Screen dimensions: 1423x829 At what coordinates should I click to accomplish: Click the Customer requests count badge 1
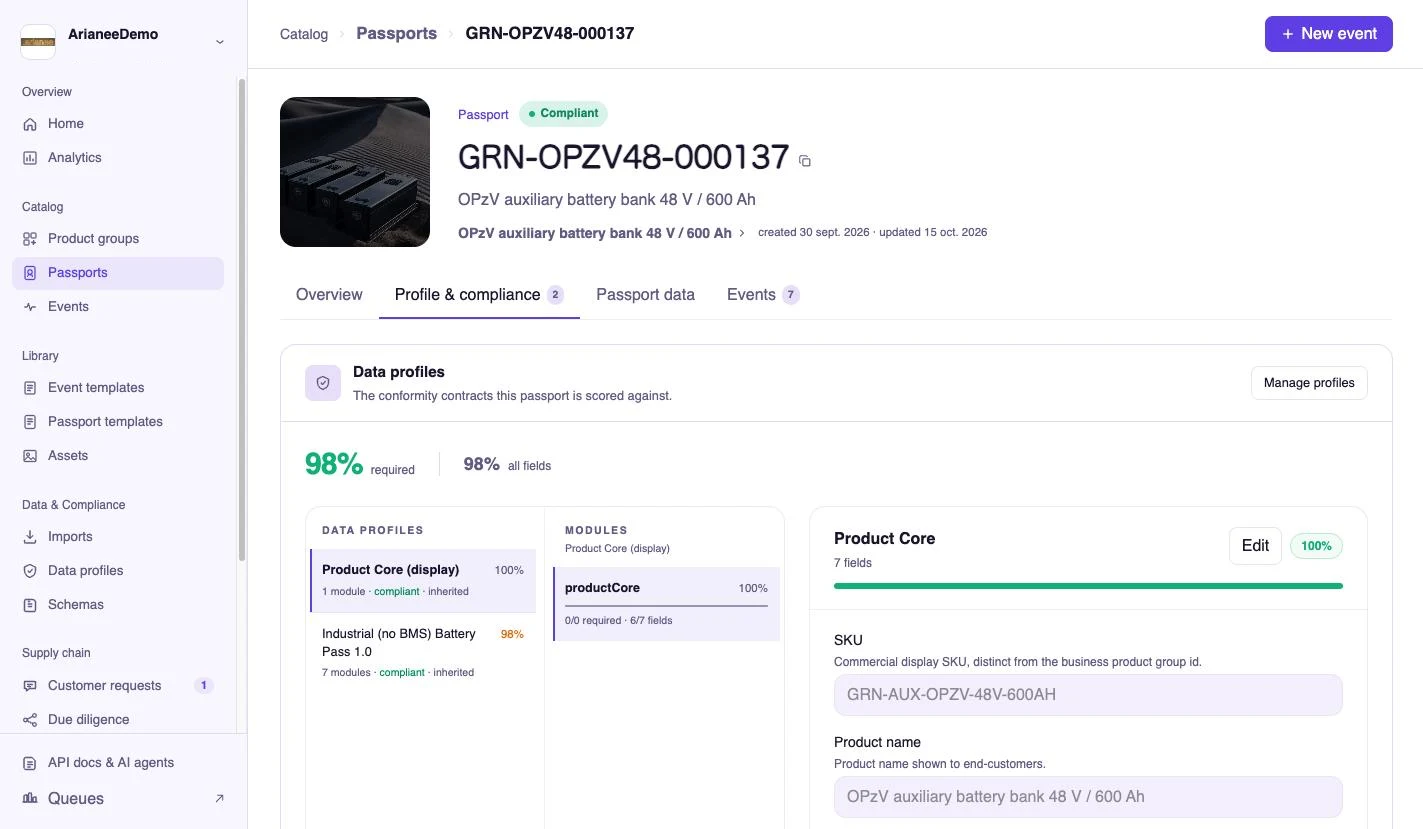pos(204,686)
